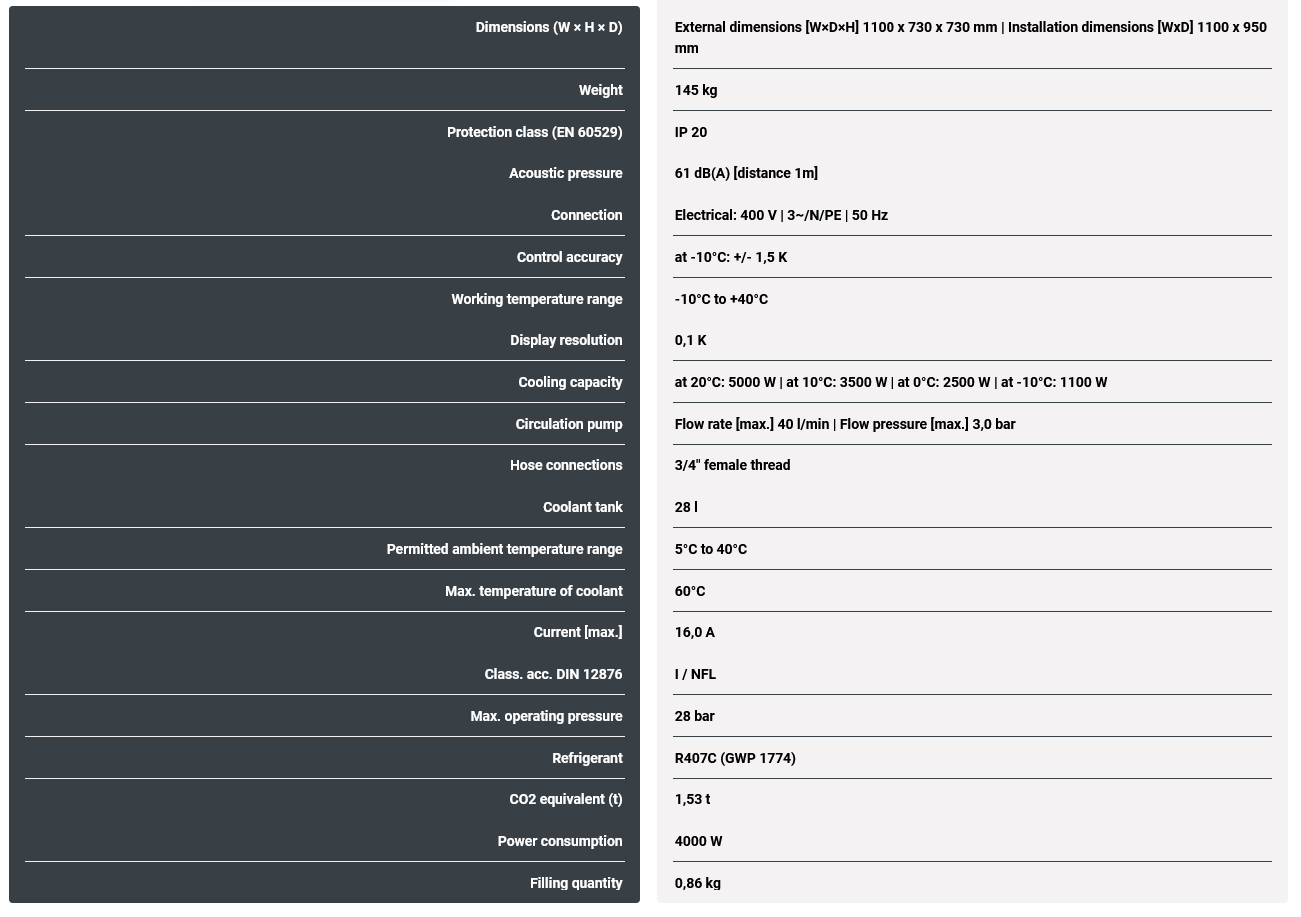Click the Class. acc. DIN 12876 label
Screen dimensions: 1301x917
[x=553, y=674]
